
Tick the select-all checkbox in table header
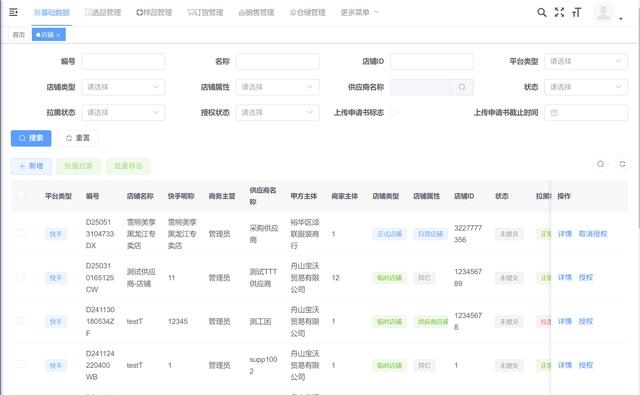(20, 195)
